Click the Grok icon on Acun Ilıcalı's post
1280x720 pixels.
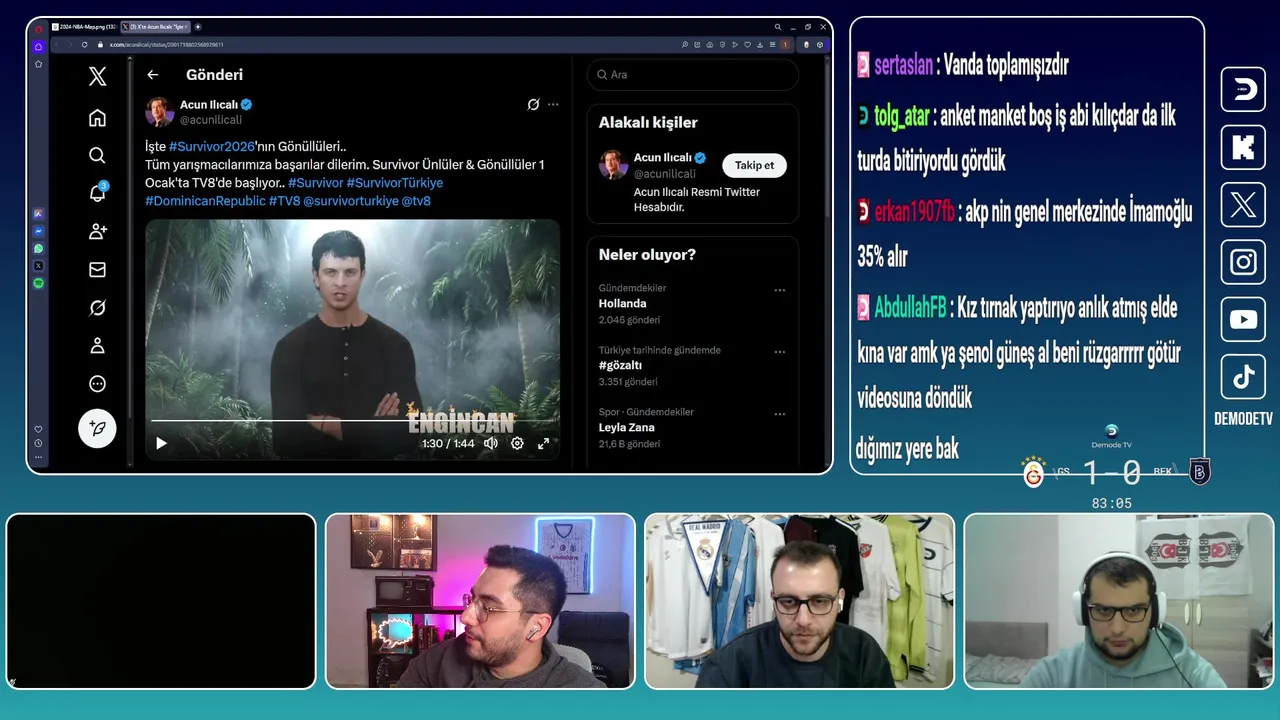[533, 104]
